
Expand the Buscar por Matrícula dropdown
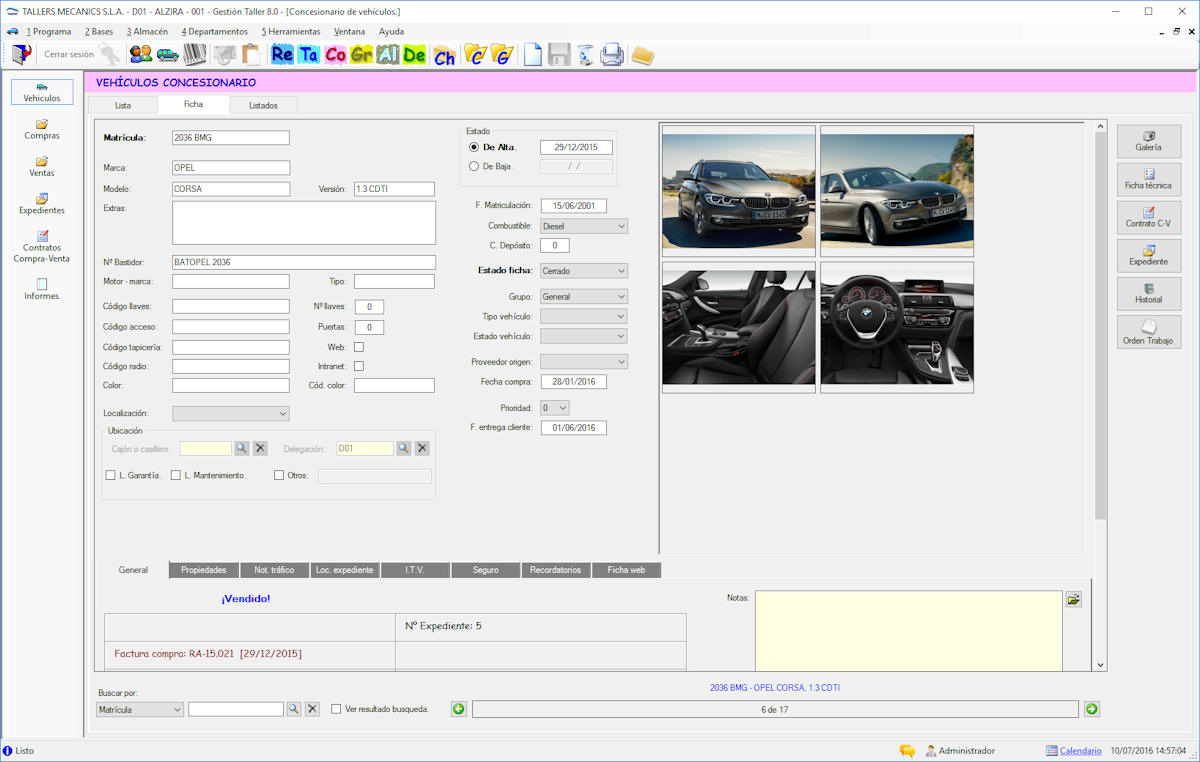pyautogui.click(x=177, y=709)
